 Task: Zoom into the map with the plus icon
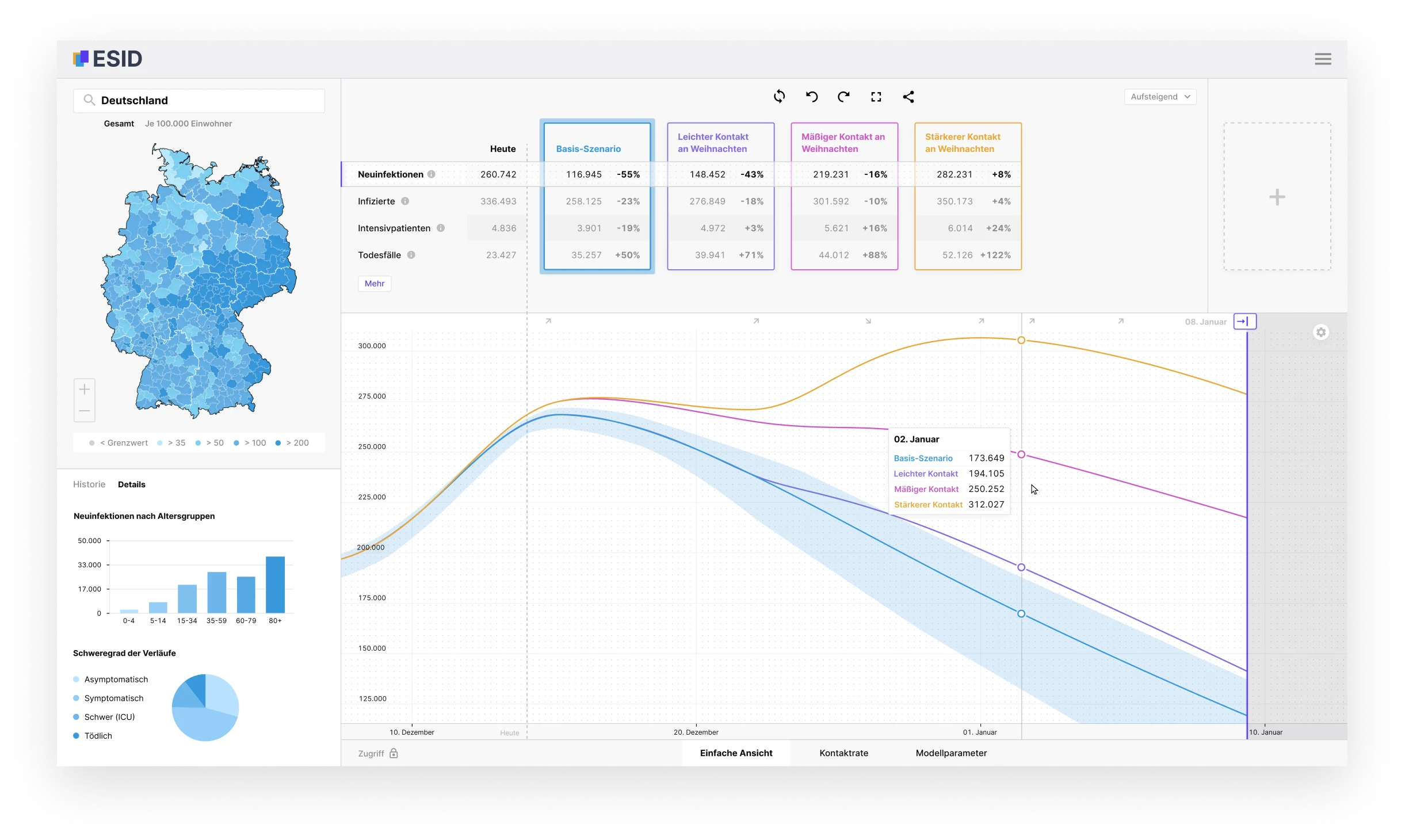click(84, 389)
